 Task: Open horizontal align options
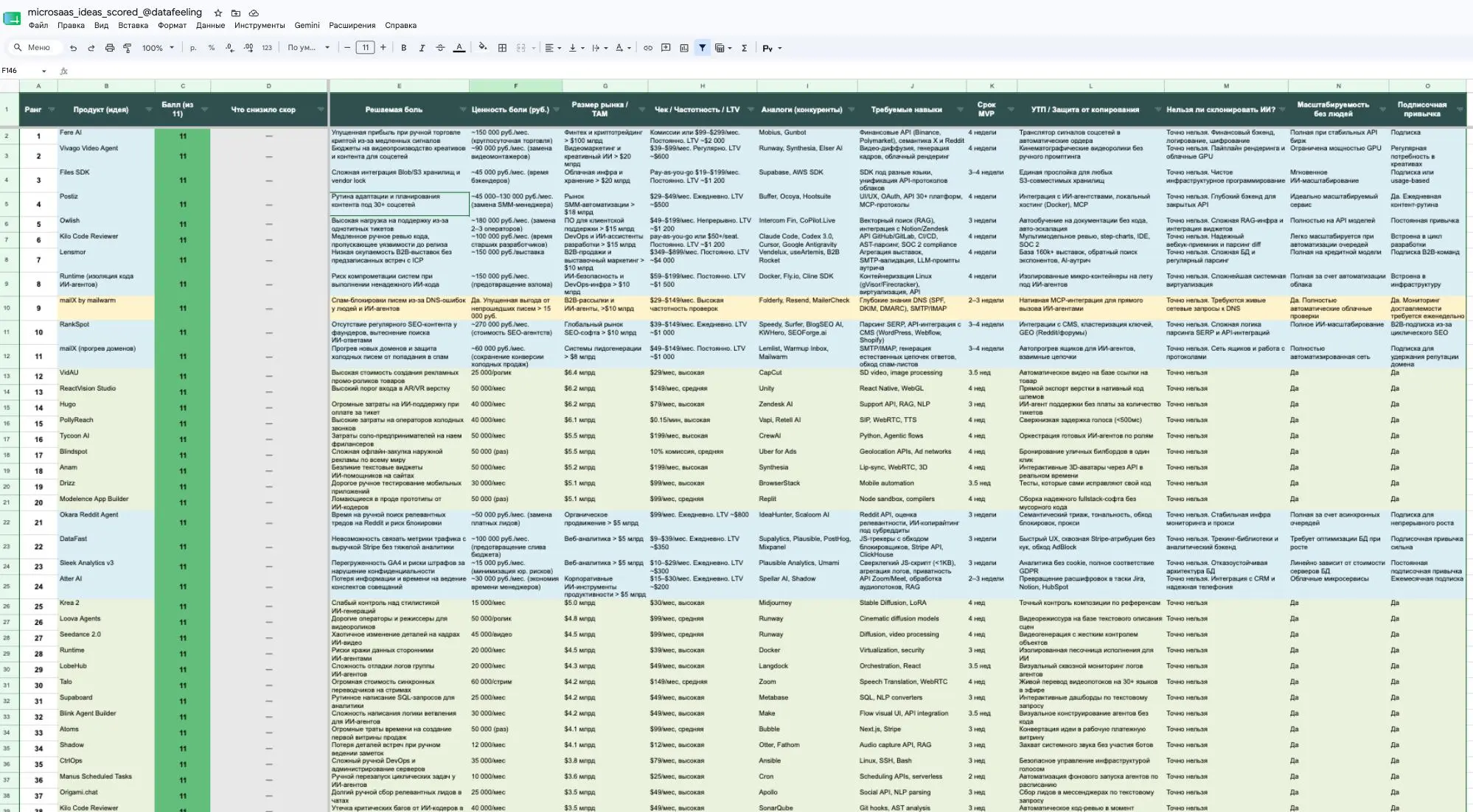[x=552, y=48]
